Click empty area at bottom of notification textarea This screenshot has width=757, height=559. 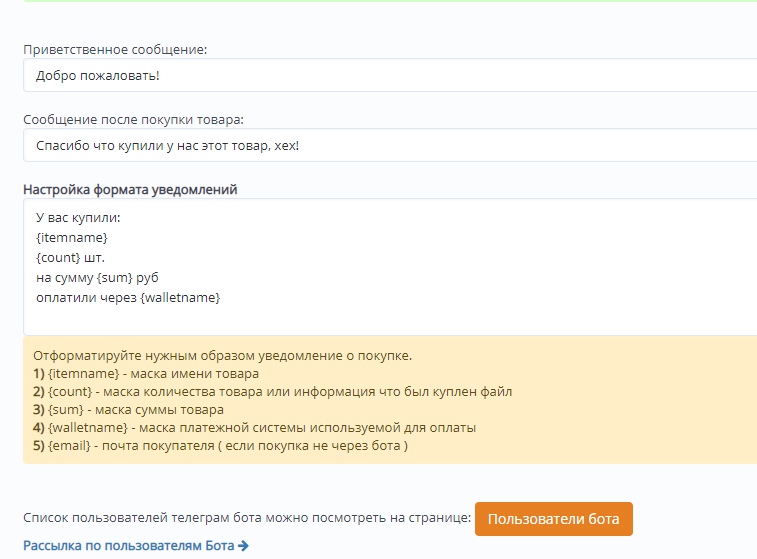pyautogui.click(x=390, y=320)
